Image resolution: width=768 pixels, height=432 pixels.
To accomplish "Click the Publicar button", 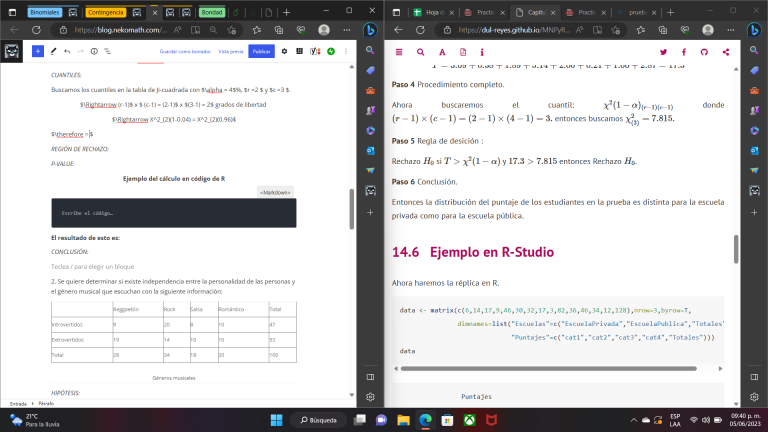I will tap(261, 50).
